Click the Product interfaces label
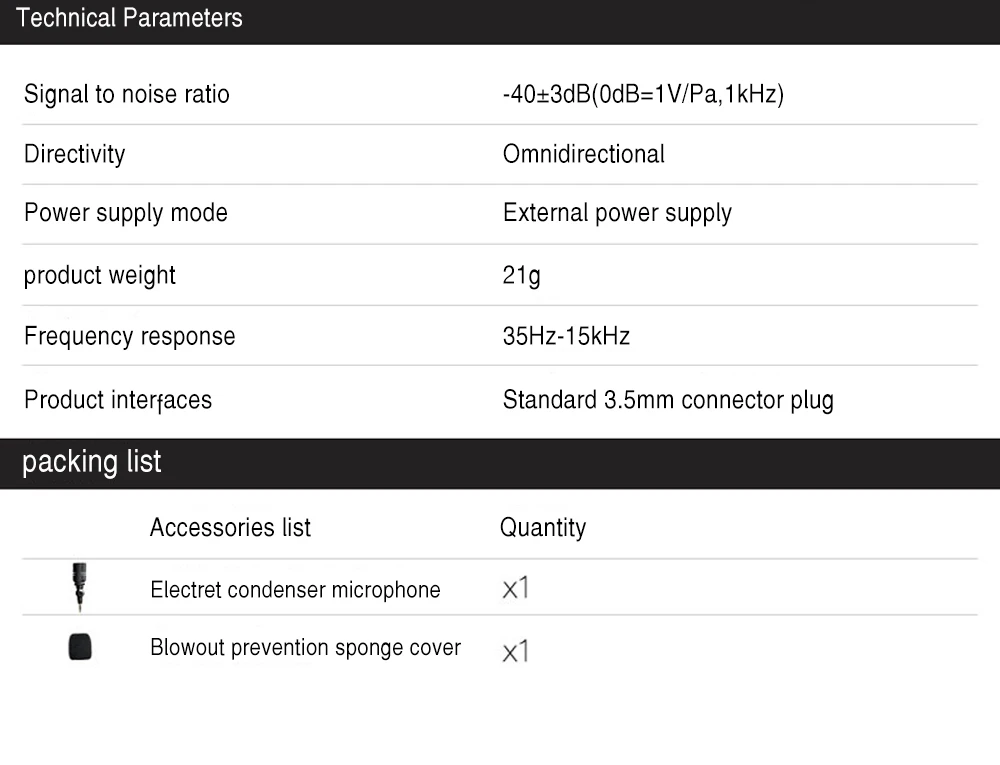1000x765 pixels. pyautogui.click(x=118, y=400)
